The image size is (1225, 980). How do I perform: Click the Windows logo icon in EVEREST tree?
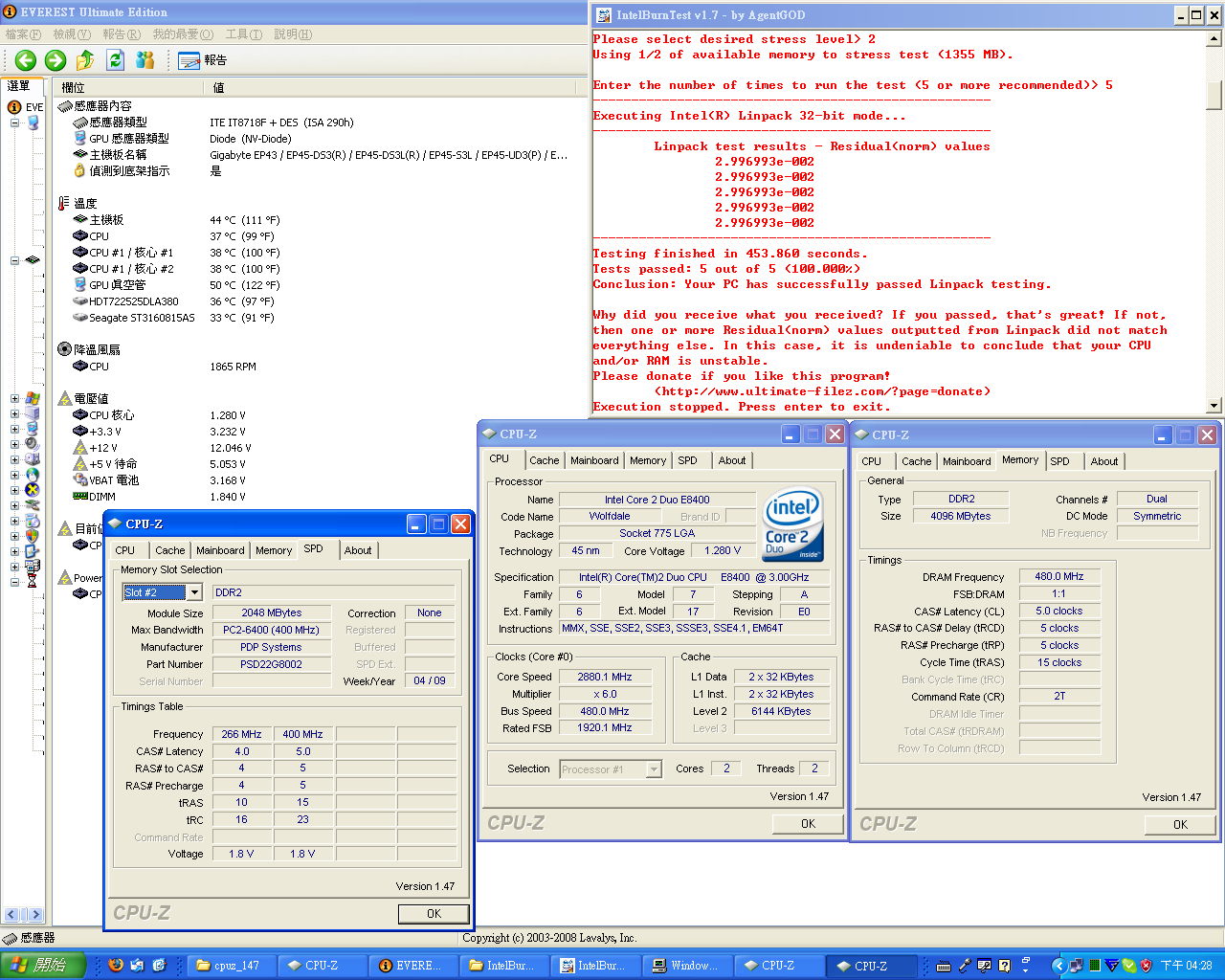tap(33, 398)
